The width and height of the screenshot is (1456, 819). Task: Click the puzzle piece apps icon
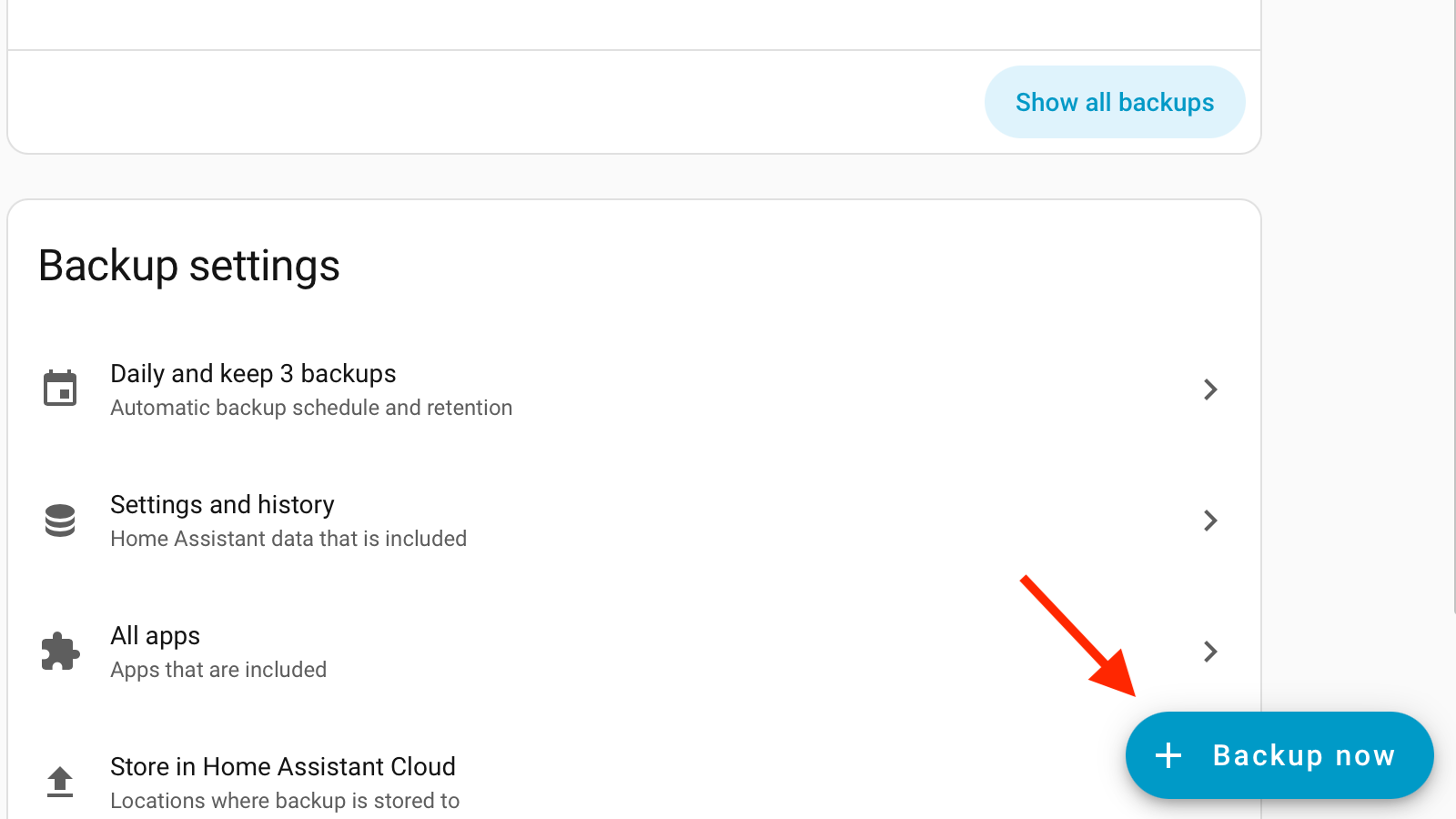[x=60, y=652]
